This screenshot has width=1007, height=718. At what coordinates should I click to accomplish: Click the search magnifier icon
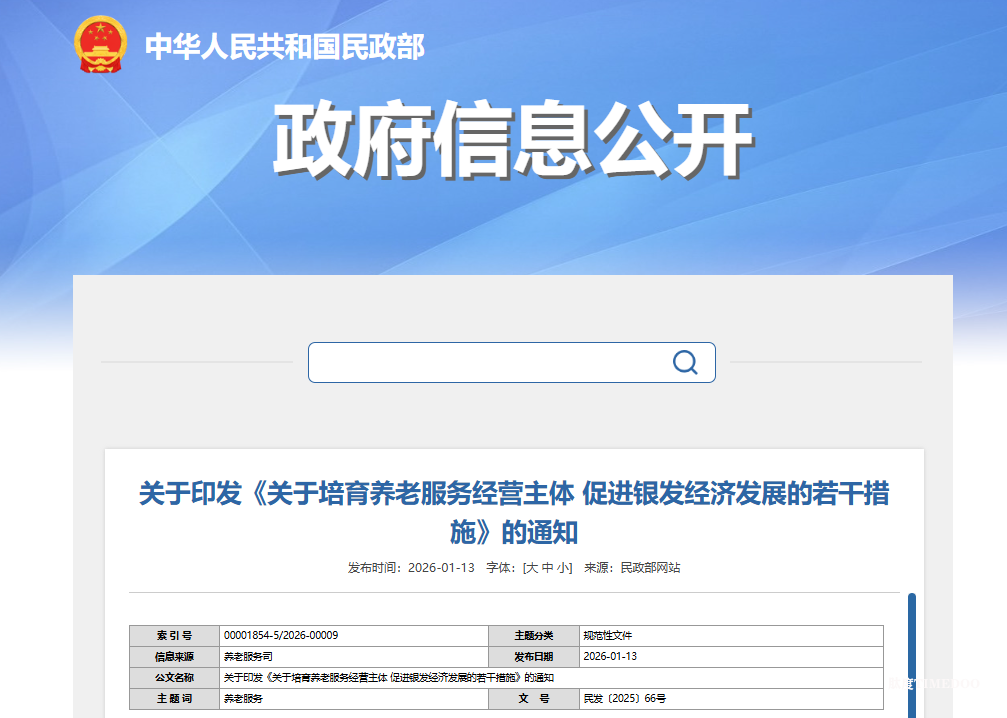point(685,362)
